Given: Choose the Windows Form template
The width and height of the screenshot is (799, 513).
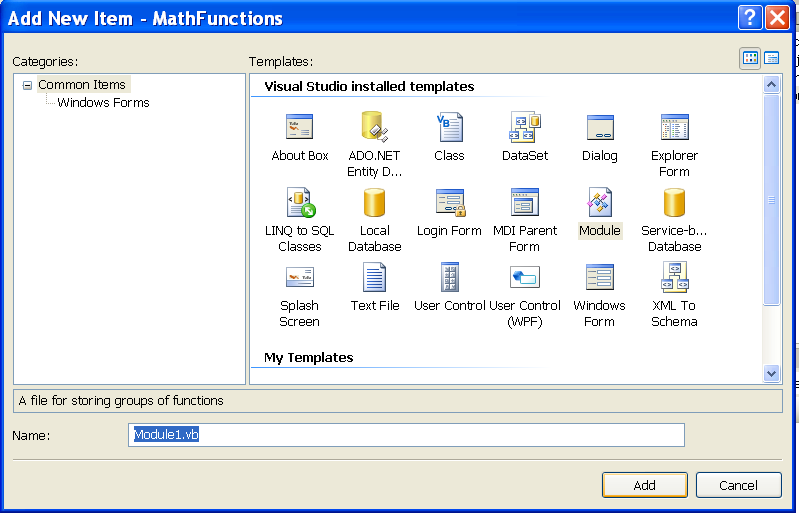Looking at the screenshot, I should point(600,277).
